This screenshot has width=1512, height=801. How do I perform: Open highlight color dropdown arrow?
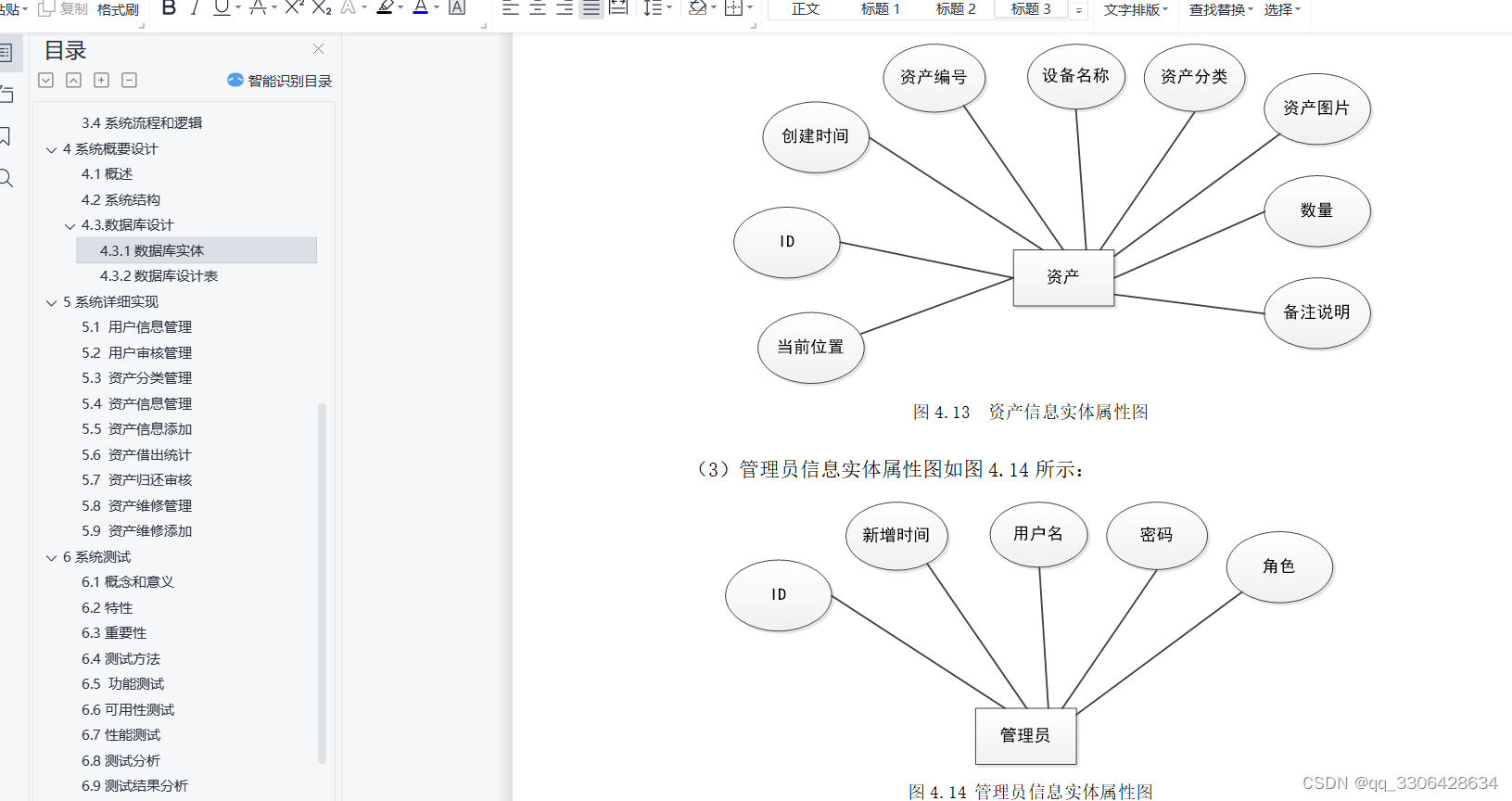pos(400,8)
